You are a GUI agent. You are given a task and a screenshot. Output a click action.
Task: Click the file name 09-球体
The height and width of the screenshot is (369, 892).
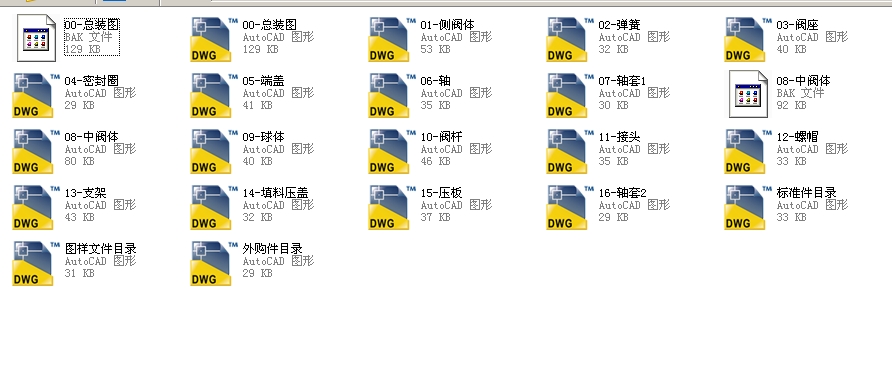tap(263, 137)
